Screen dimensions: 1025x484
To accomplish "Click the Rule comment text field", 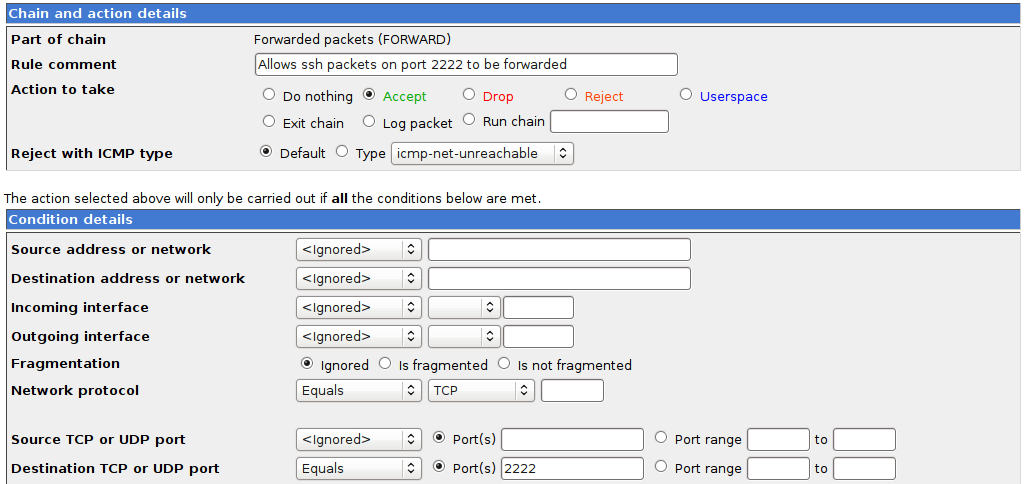I will click(466, 64).
